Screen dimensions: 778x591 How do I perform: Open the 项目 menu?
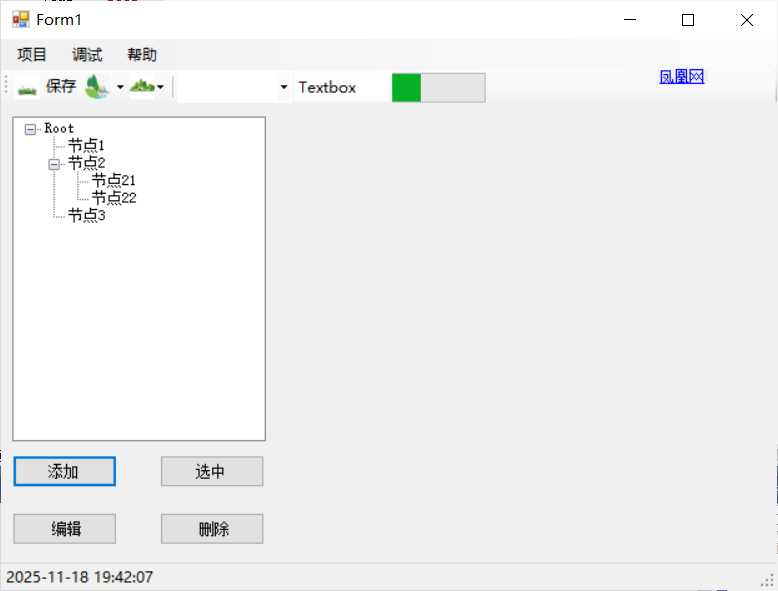tap(32, 55)
